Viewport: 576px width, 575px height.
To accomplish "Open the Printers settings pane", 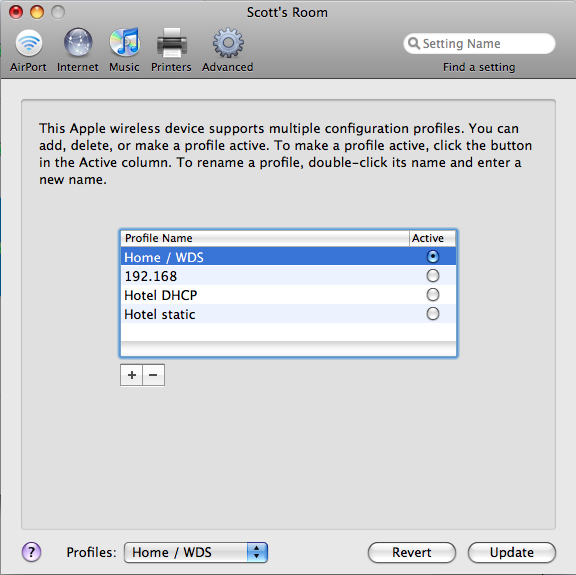I will pos(171,50).
